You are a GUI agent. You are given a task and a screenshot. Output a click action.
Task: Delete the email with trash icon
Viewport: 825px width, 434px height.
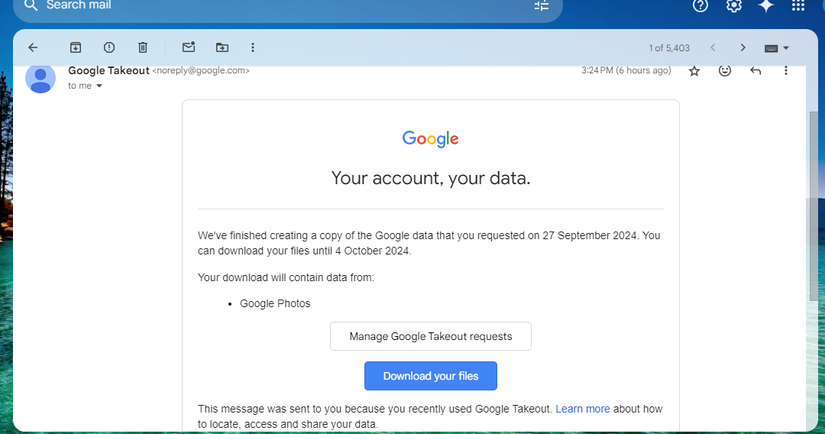point(143,47)
